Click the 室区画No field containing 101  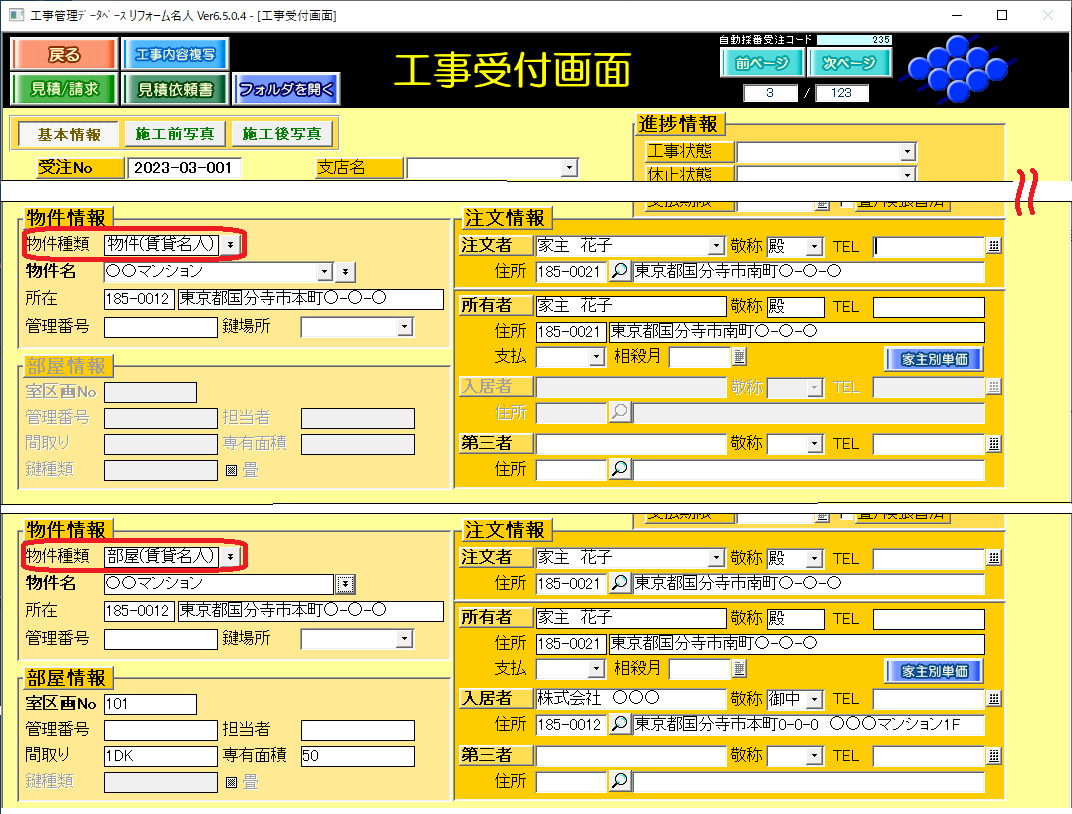tap(150, 704)
